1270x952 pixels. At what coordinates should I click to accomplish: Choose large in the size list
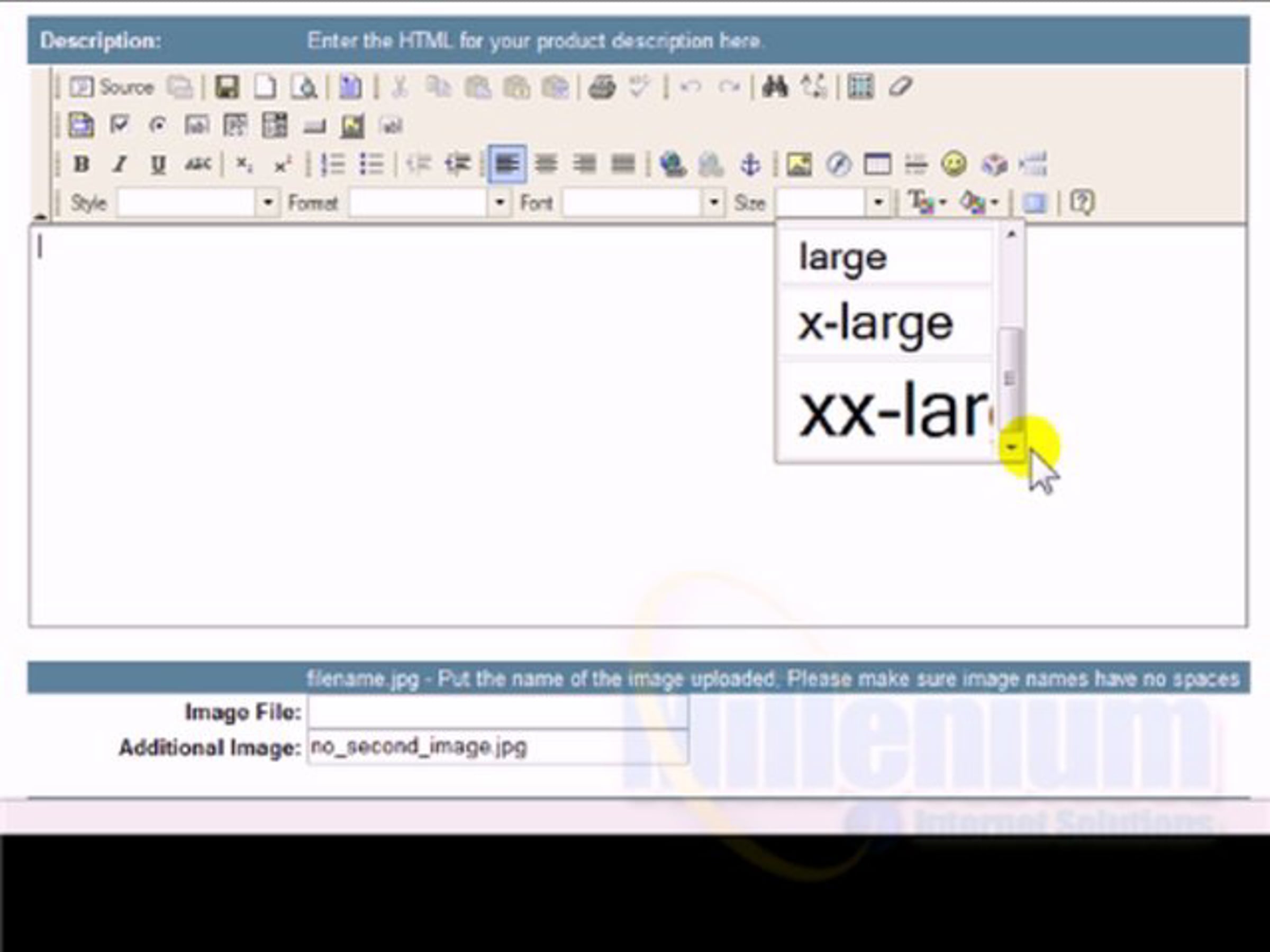[843, 258]
